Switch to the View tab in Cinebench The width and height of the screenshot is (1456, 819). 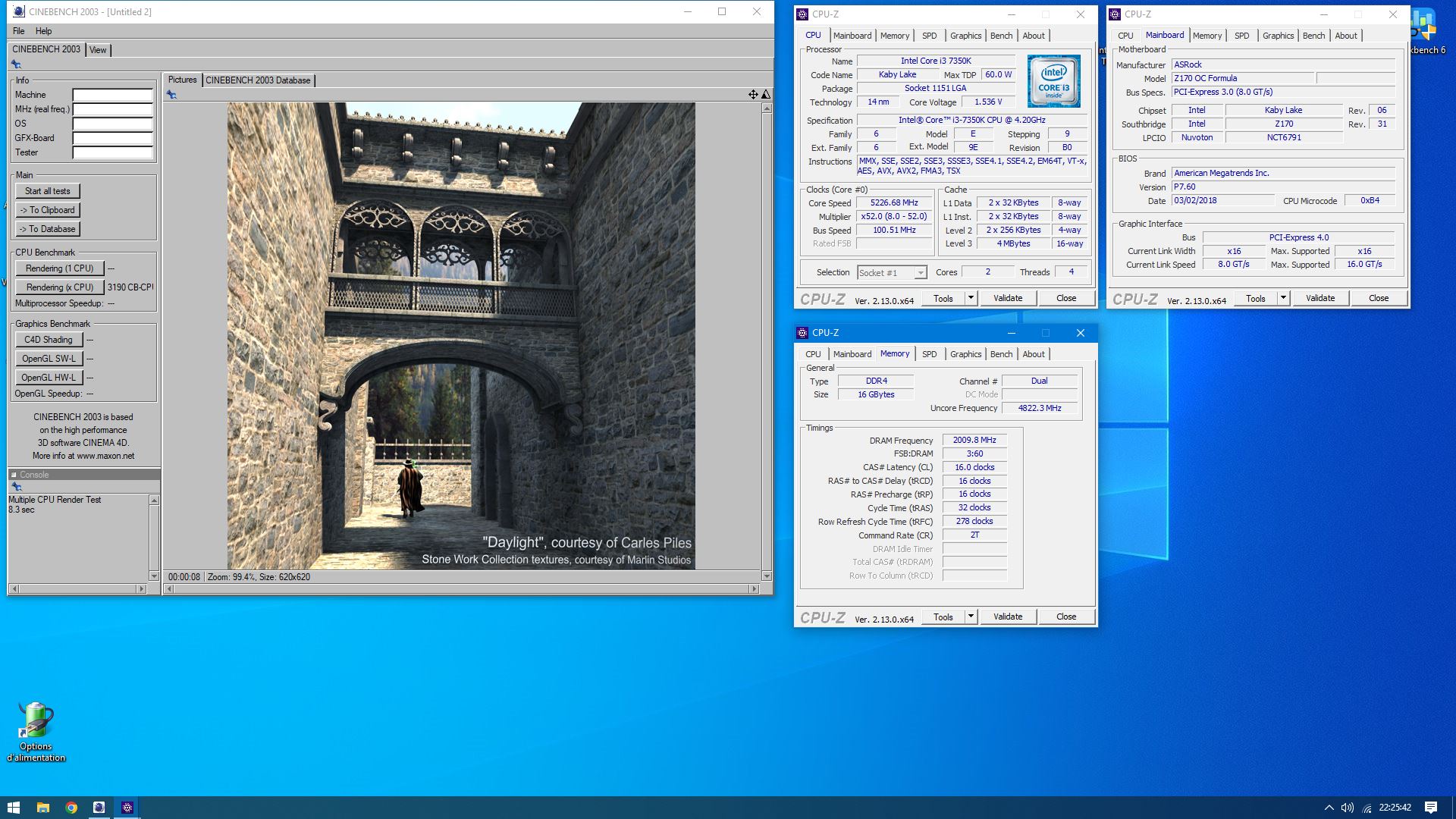[98, 50]
